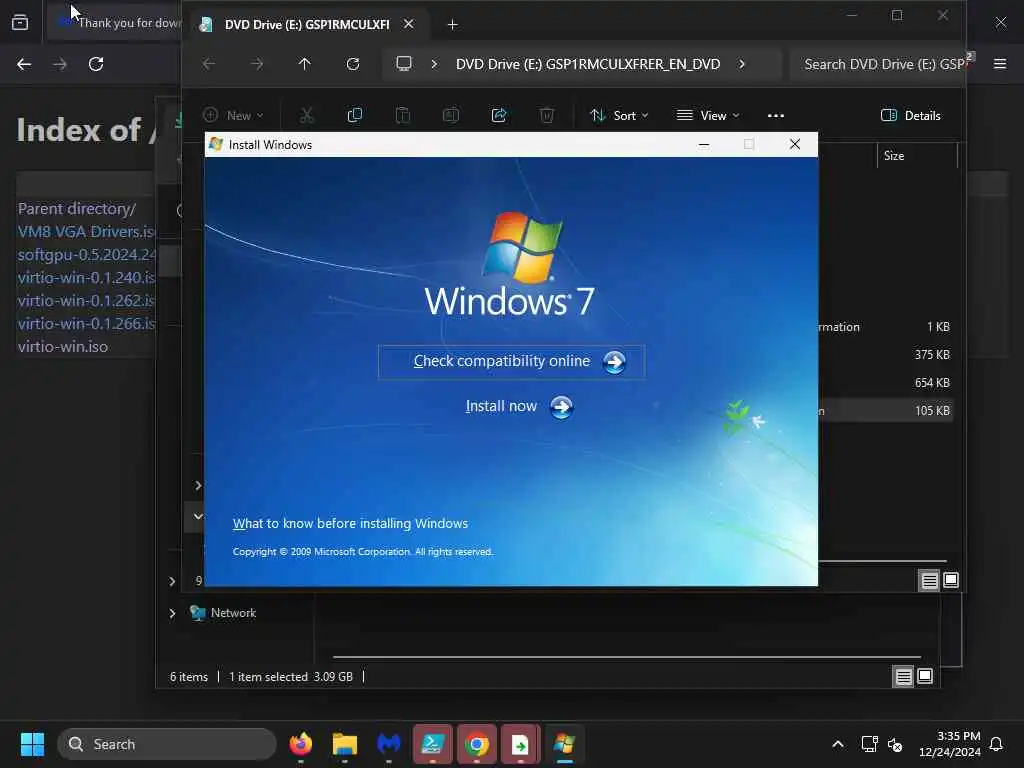Refresh the Explorer folder view
The height and width of the screenshot is (768, 1024).
[x=353, y=64]
